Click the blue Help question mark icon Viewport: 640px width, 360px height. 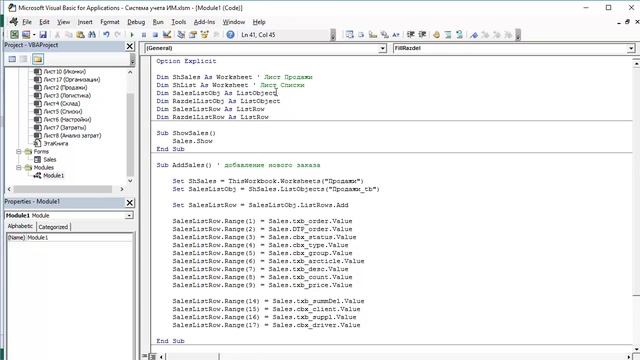(230, 35)
